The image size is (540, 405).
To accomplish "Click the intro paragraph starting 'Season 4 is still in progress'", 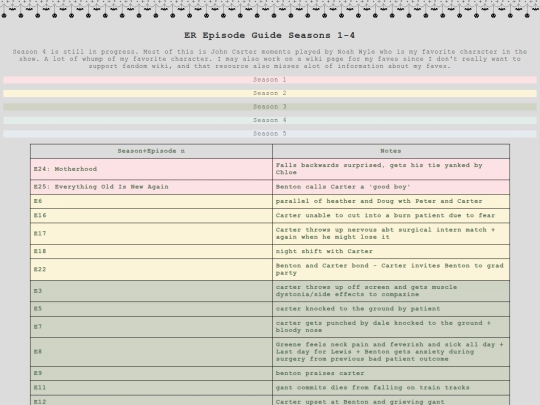I will (x=270, y=59).
